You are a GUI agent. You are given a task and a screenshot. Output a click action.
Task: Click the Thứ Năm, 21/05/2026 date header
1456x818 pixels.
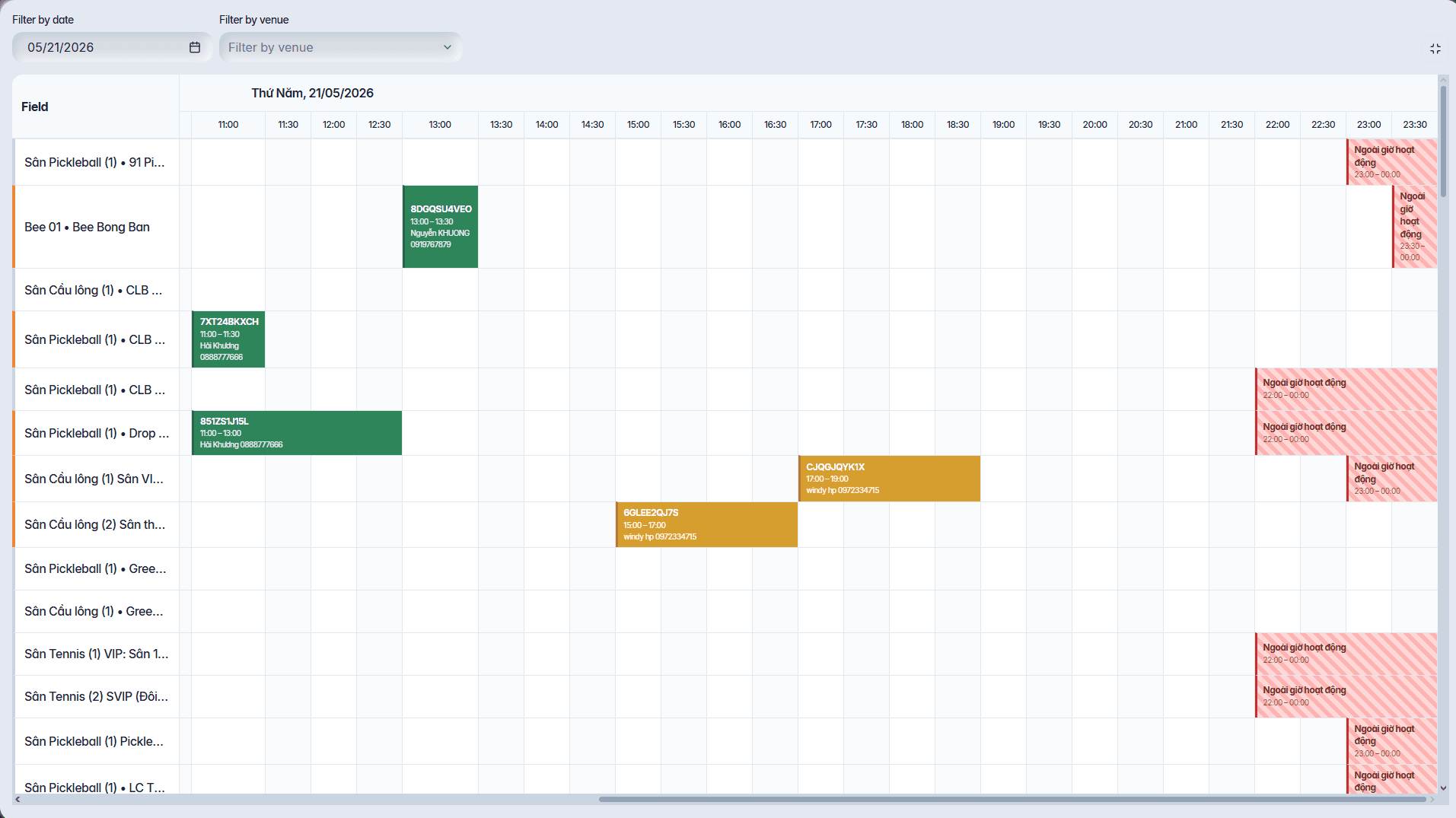click(x=313, y=93)
